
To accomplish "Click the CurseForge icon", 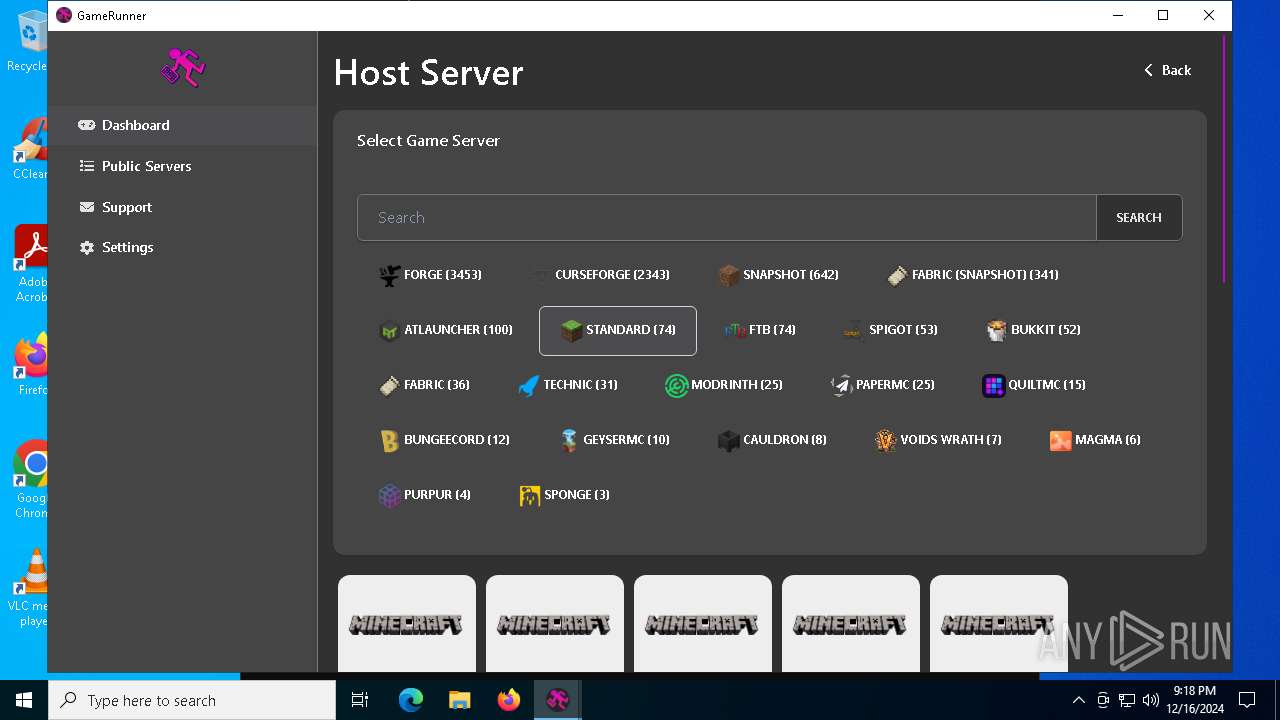I will [541, 275].
